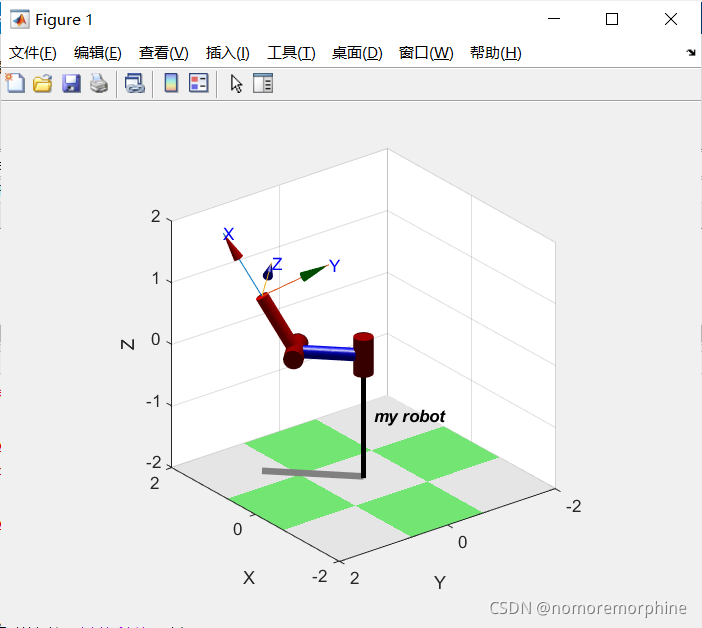This screenshot has height=628, width=702.
Task: Toggle the Edit Plot arrow tool
Action: (236, 84)
